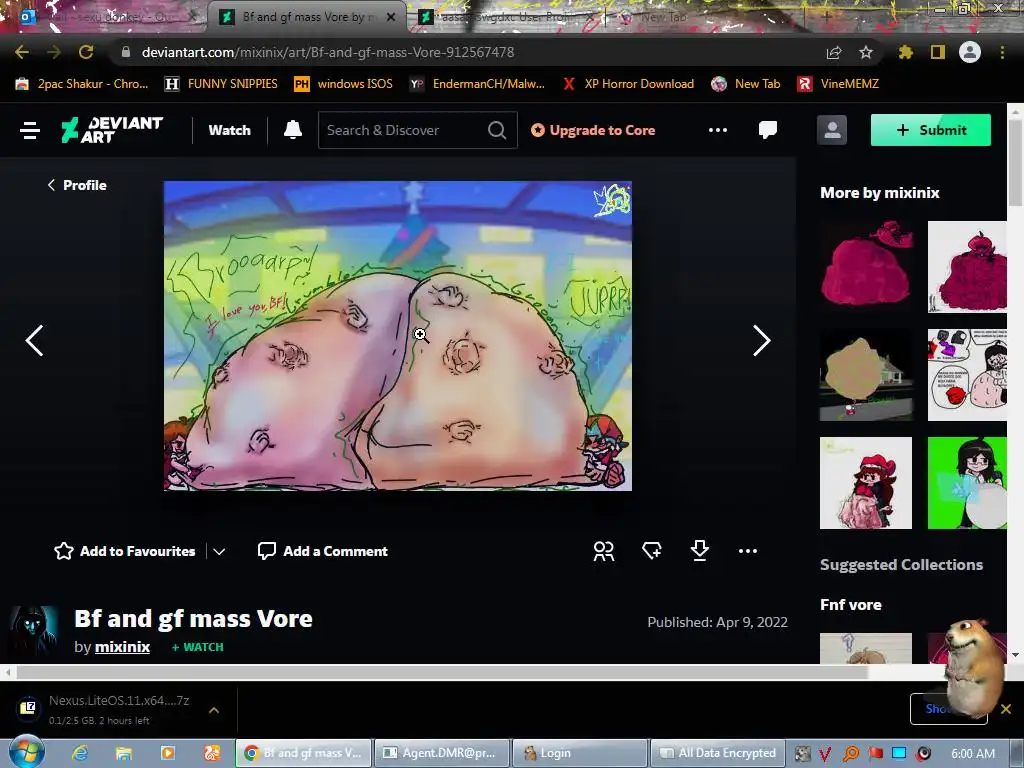Viewport: 1024px width, 768px height.
Task: Open the Watch feed link
Action: pos(229,130)
